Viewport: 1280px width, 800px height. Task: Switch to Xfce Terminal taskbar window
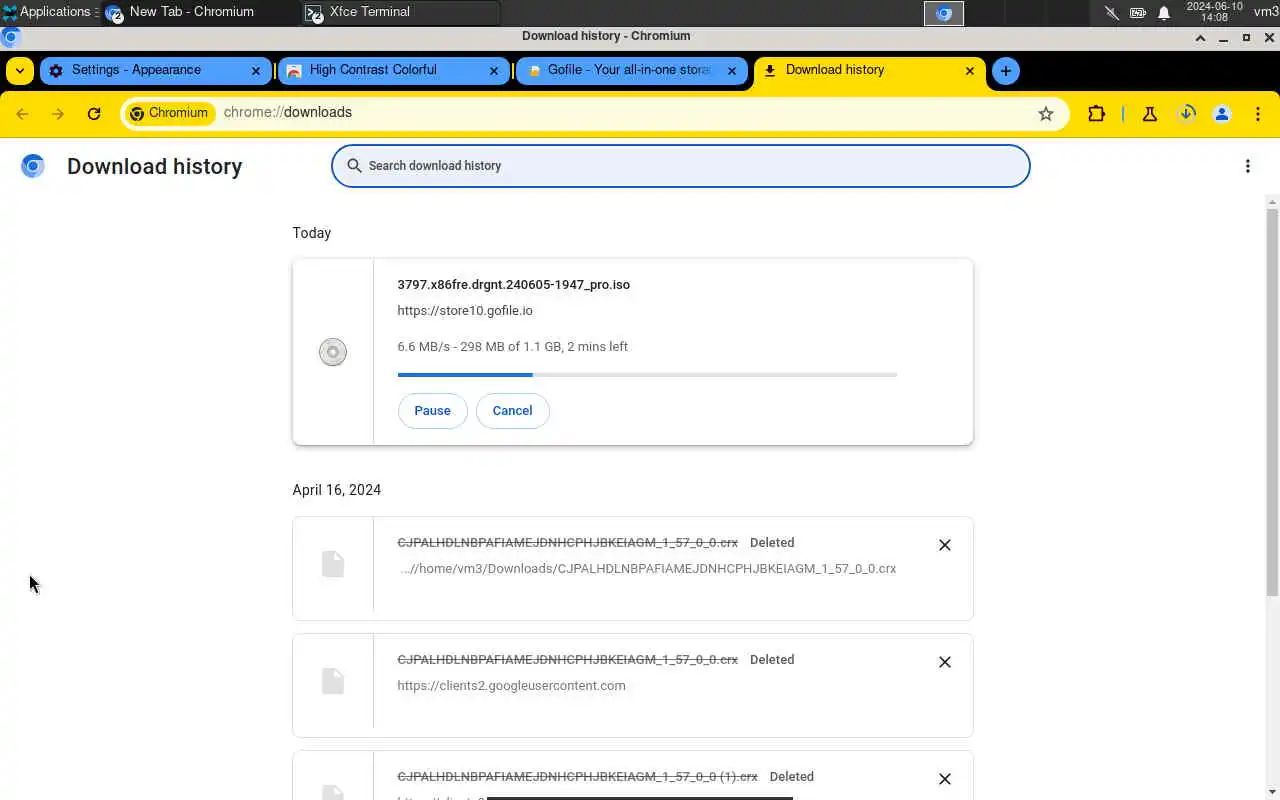(400, 12)
